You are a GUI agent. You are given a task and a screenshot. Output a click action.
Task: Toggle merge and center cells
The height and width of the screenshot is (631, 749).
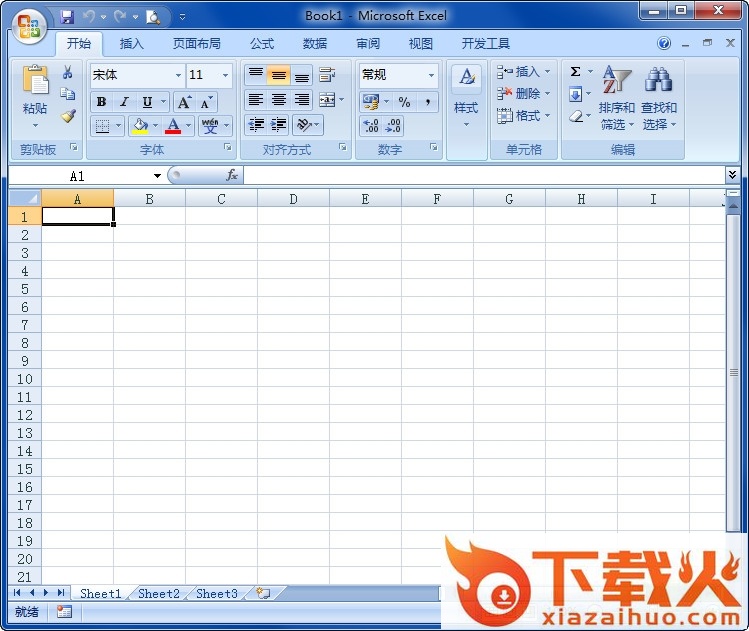pos(327,100)
